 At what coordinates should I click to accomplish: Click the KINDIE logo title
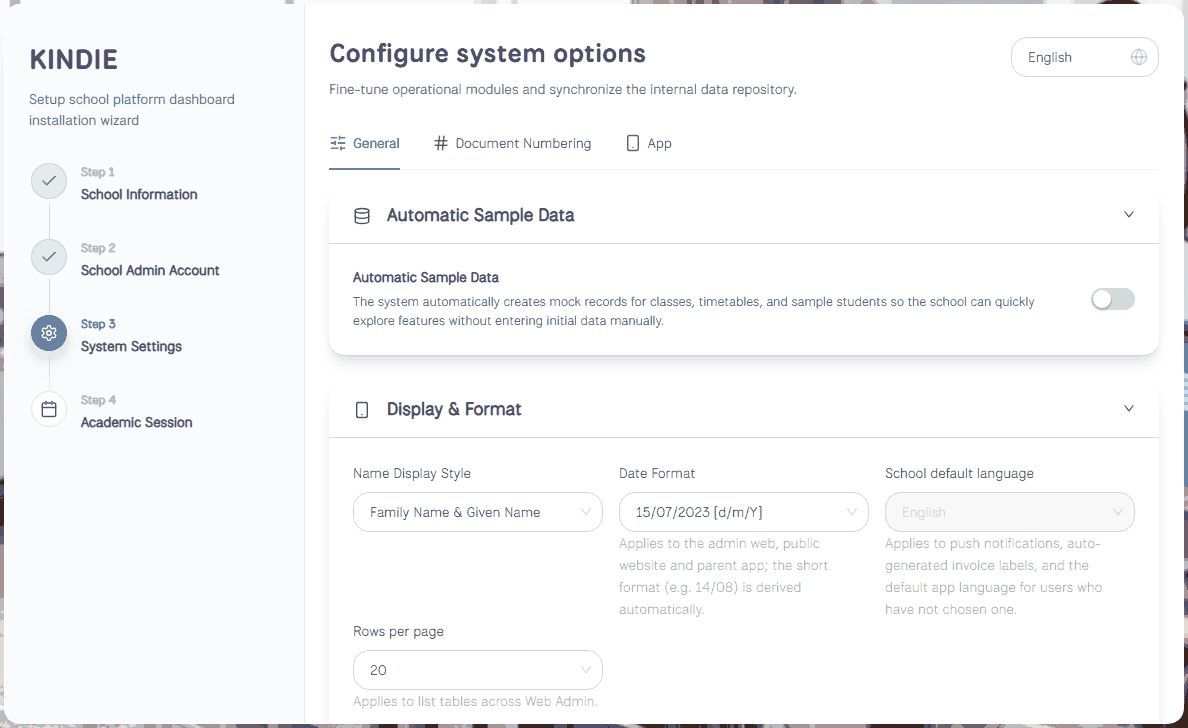[73, 59]
